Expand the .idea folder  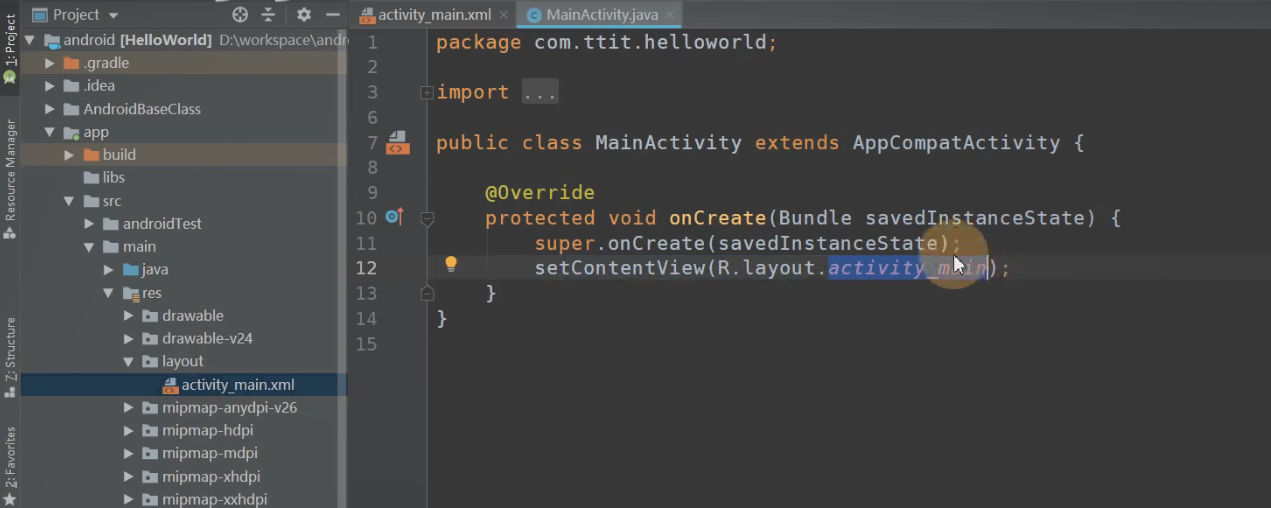49,86
